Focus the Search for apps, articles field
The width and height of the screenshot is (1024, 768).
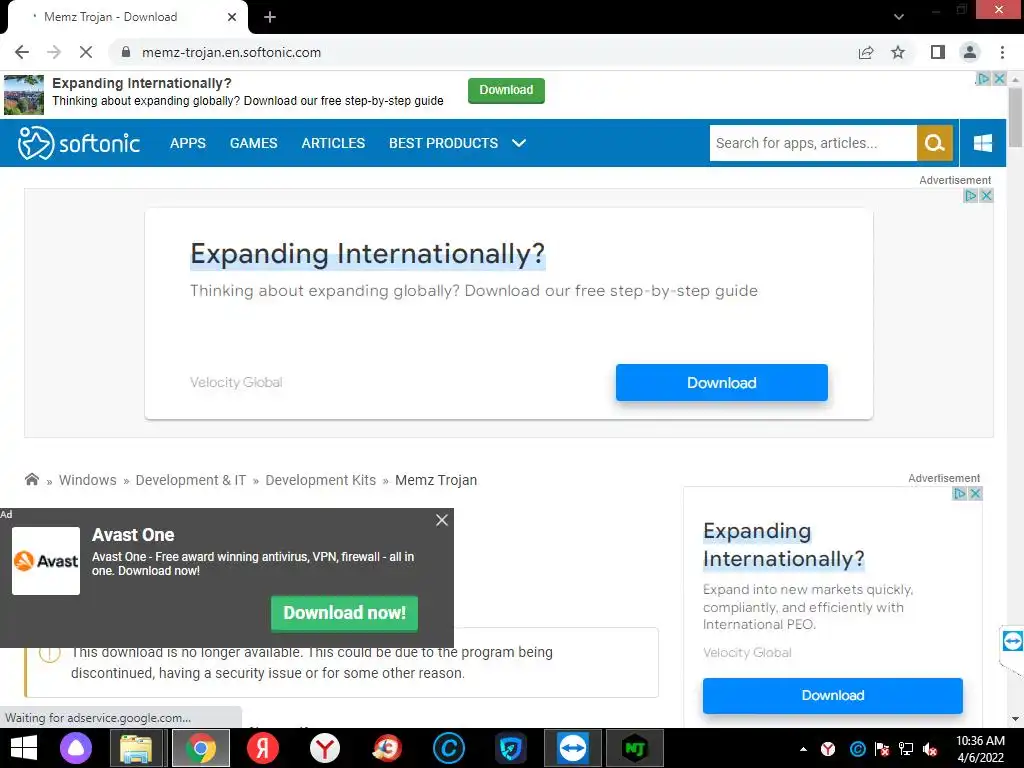[x=812, y=143]
